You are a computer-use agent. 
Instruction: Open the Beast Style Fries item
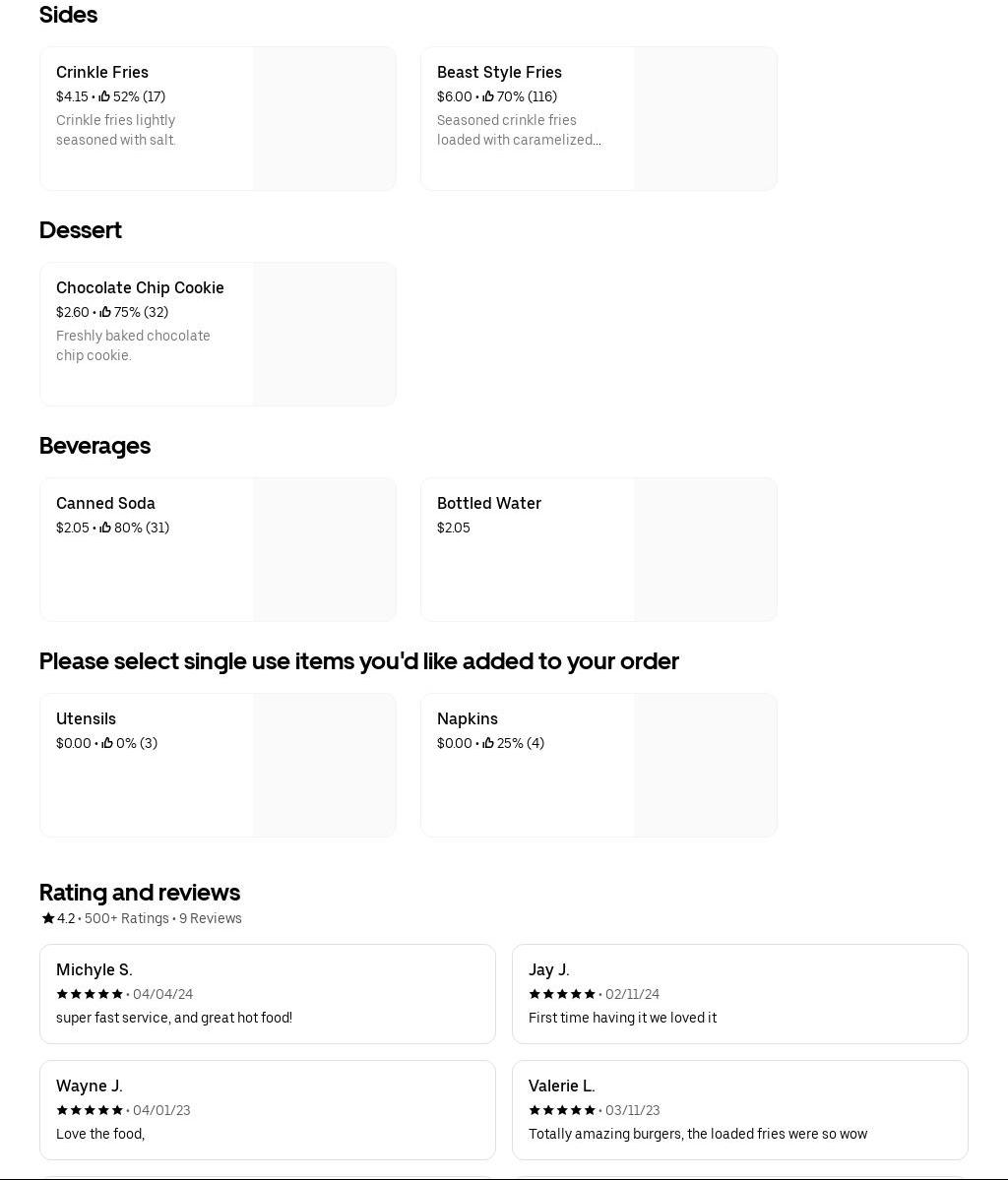pyautogui.click(x=529, y=118)
